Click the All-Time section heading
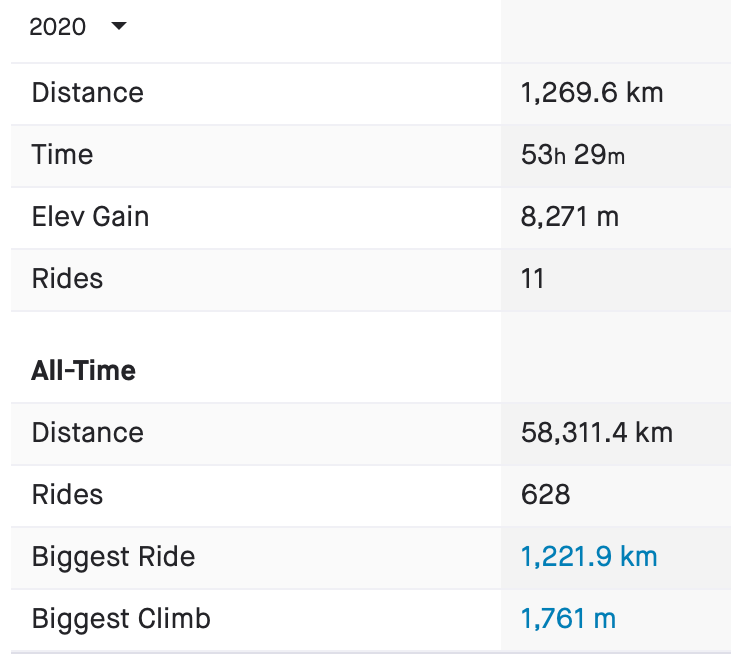Screen dimensions: 740x670 pos(84,371)
